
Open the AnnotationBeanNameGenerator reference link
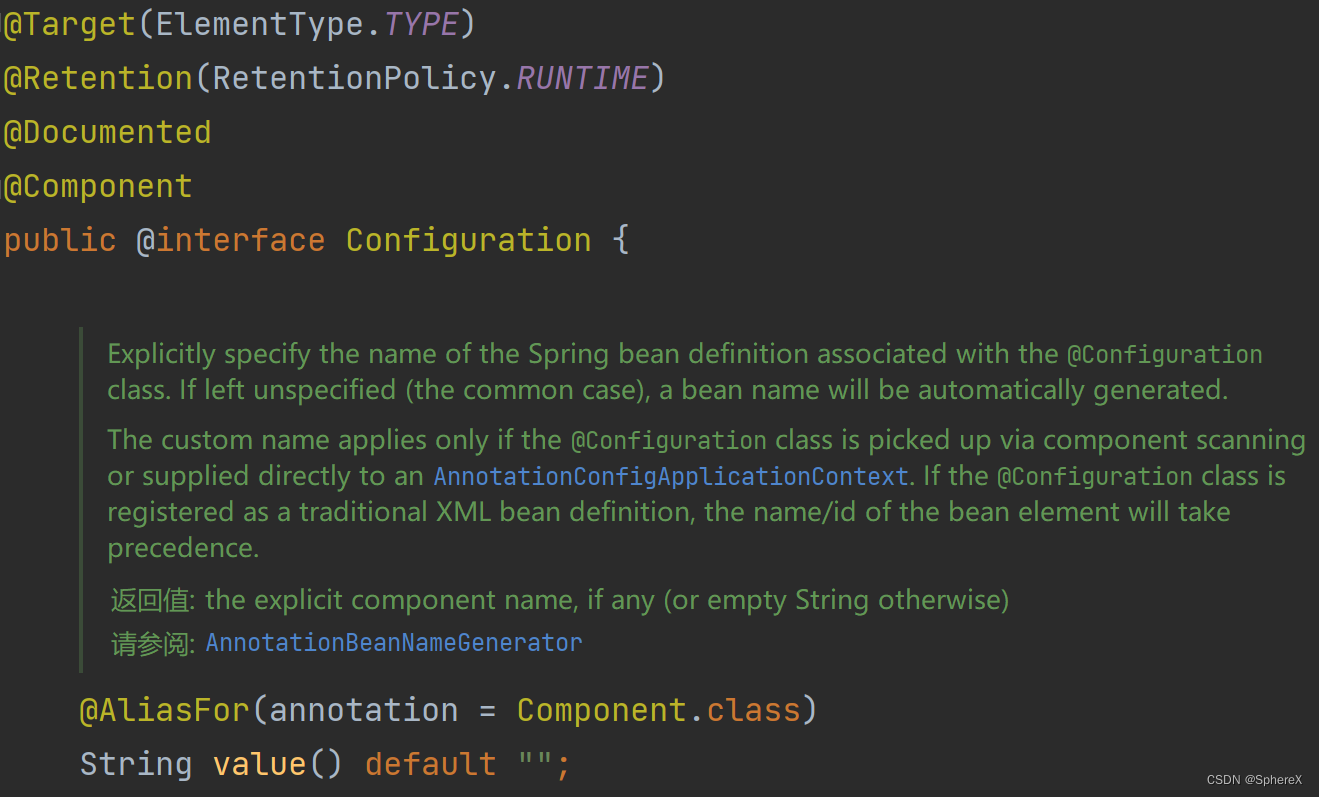pyautogui.click(x=393, y=642)
